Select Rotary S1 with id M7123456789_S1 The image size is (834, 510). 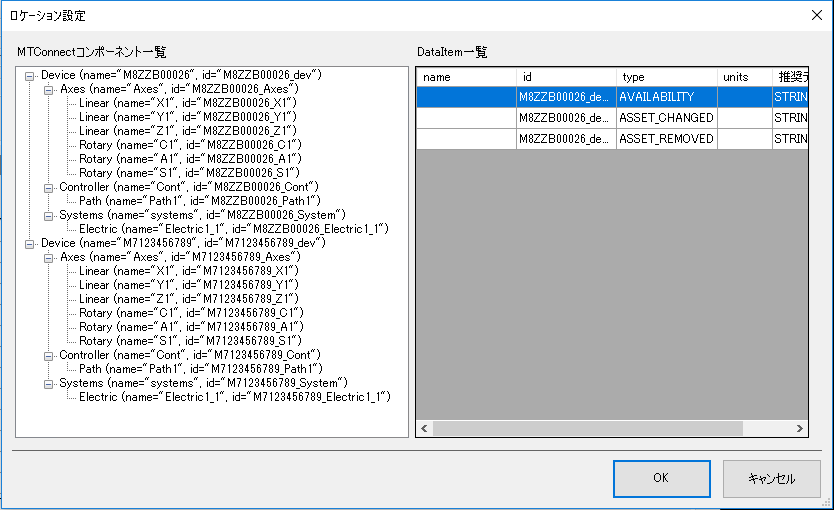pos(190,341)
